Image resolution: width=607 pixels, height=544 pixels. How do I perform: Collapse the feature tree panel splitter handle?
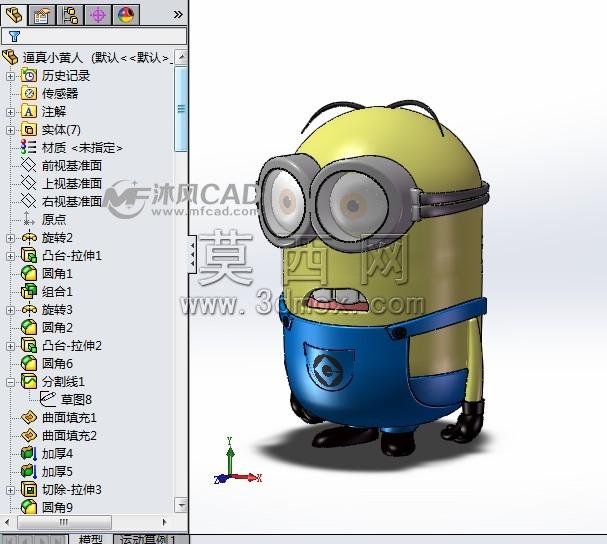192,254
